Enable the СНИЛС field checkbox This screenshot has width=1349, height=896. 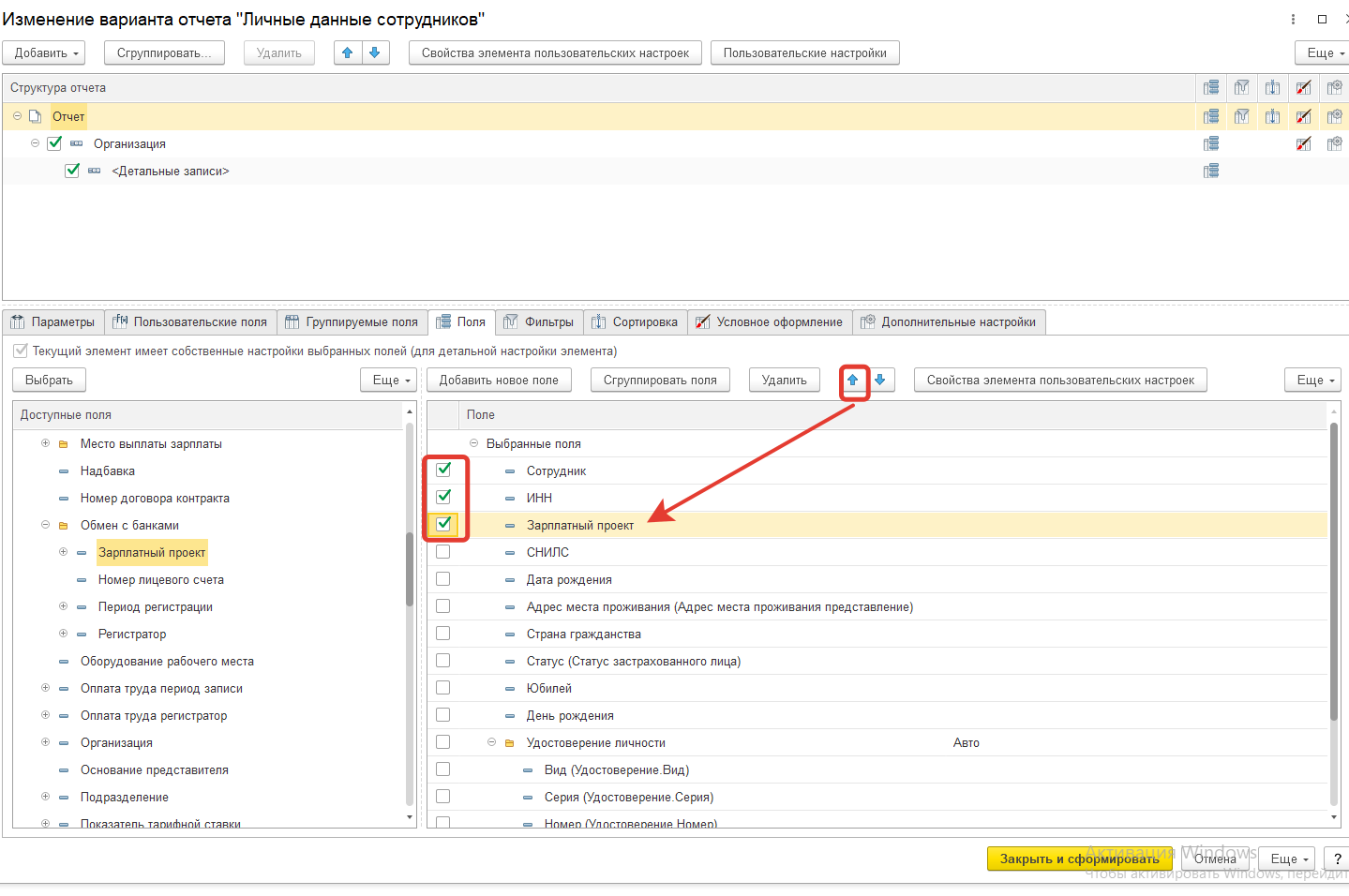tap(443, 552)
